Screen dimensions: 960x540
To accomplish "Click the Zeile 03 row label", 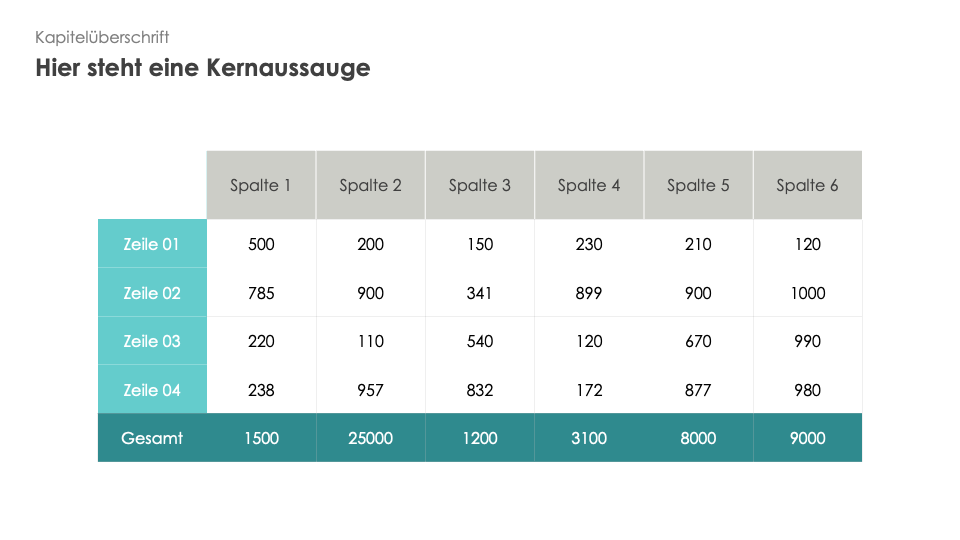I will [x=152, y=340].
